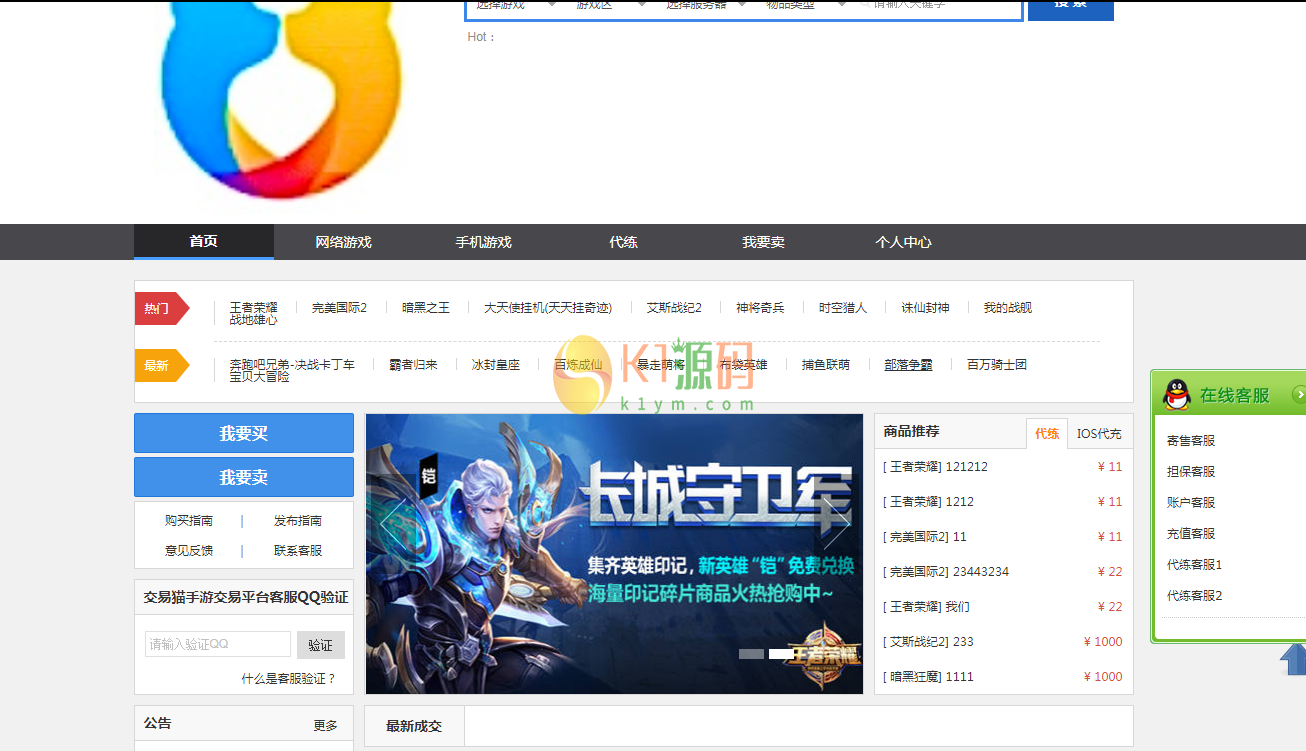The width and height of the screenshot is (1306, 751).
Task: Select the first carousel indicator bar
Action: [751, 654]
